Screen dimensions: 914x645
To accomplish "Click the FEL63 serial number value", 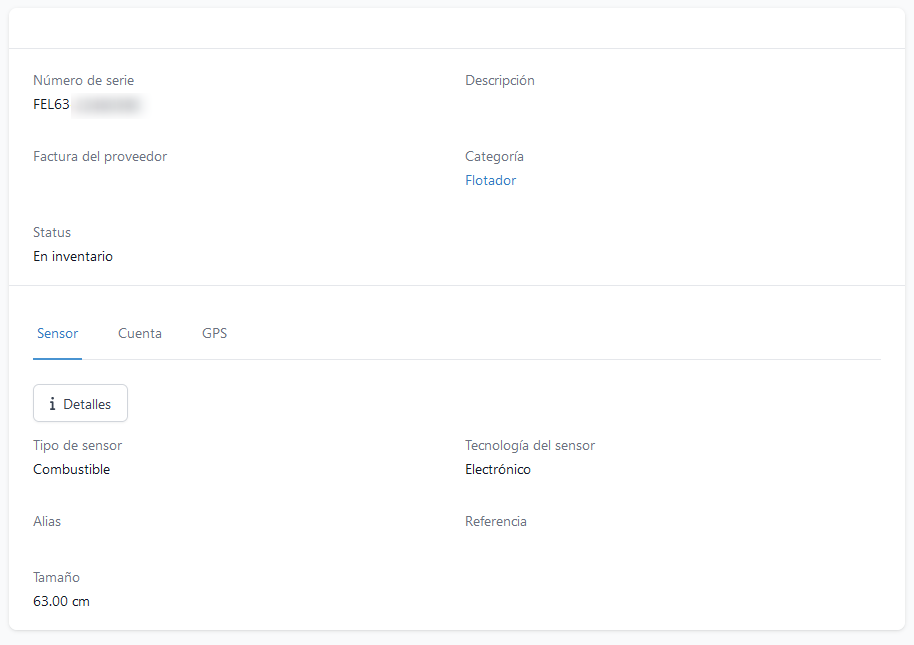I will (52, 105).
